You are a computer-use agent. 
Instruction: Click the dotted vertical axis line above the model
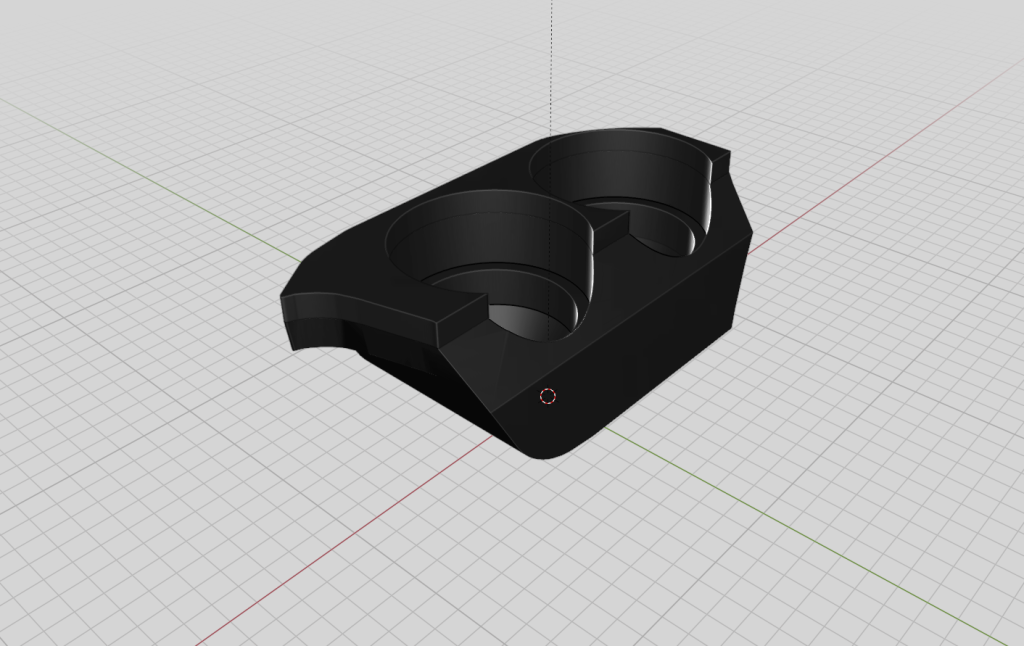pyautogui.click(x=551, y=60)
